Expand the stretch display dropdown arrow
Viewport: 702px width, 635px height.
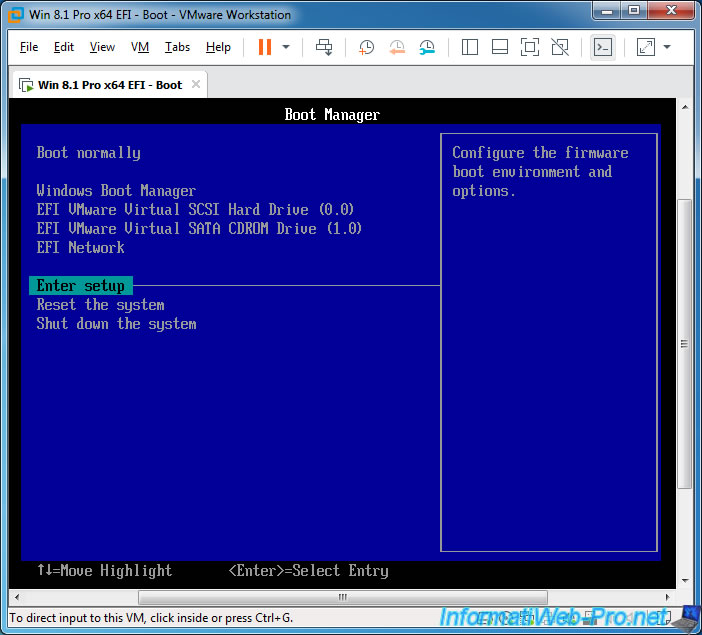pyautogui.click(x=667, y=47)
